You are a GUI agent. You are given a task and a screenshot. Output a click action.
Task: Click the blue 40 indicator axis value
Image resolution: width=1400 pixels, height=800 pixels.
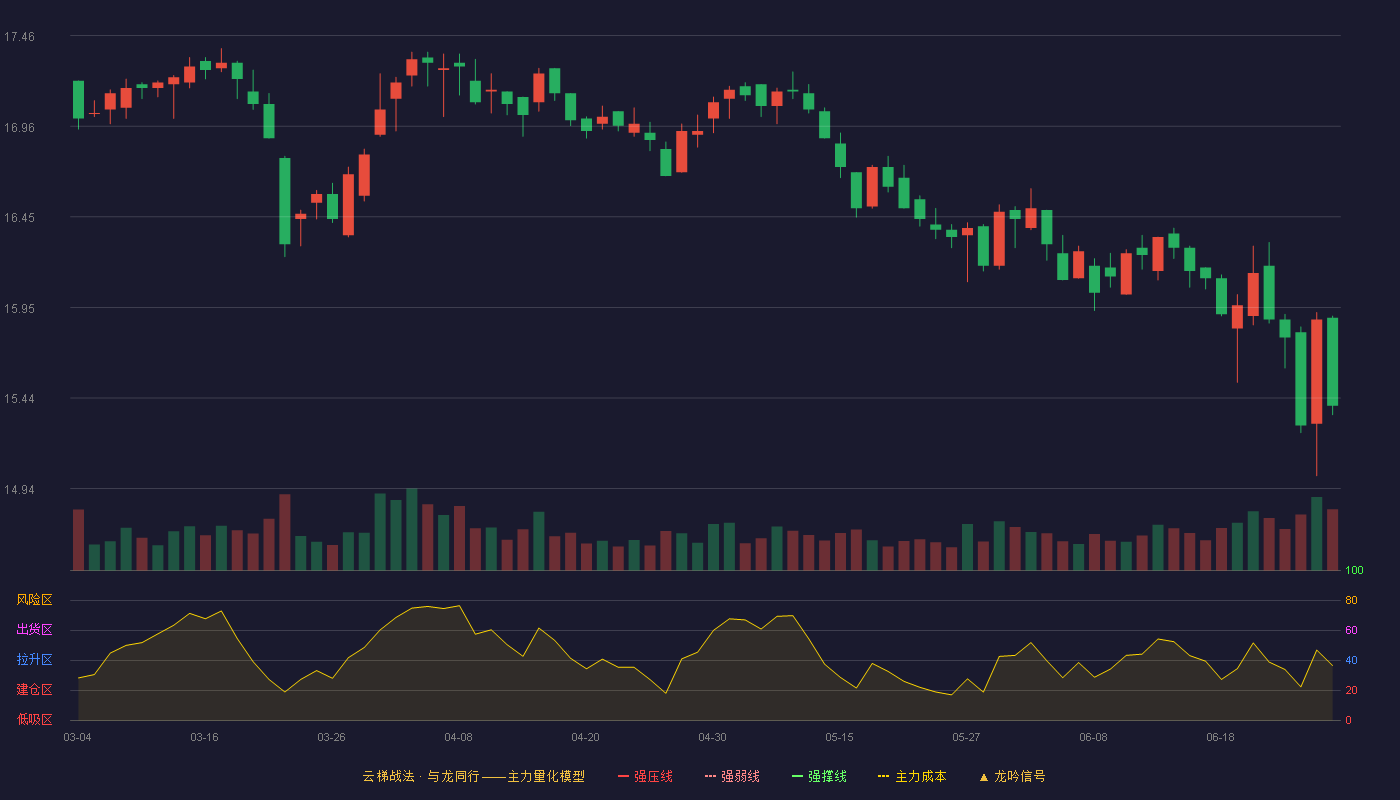pyautogui.click(x=1351, y=660)
